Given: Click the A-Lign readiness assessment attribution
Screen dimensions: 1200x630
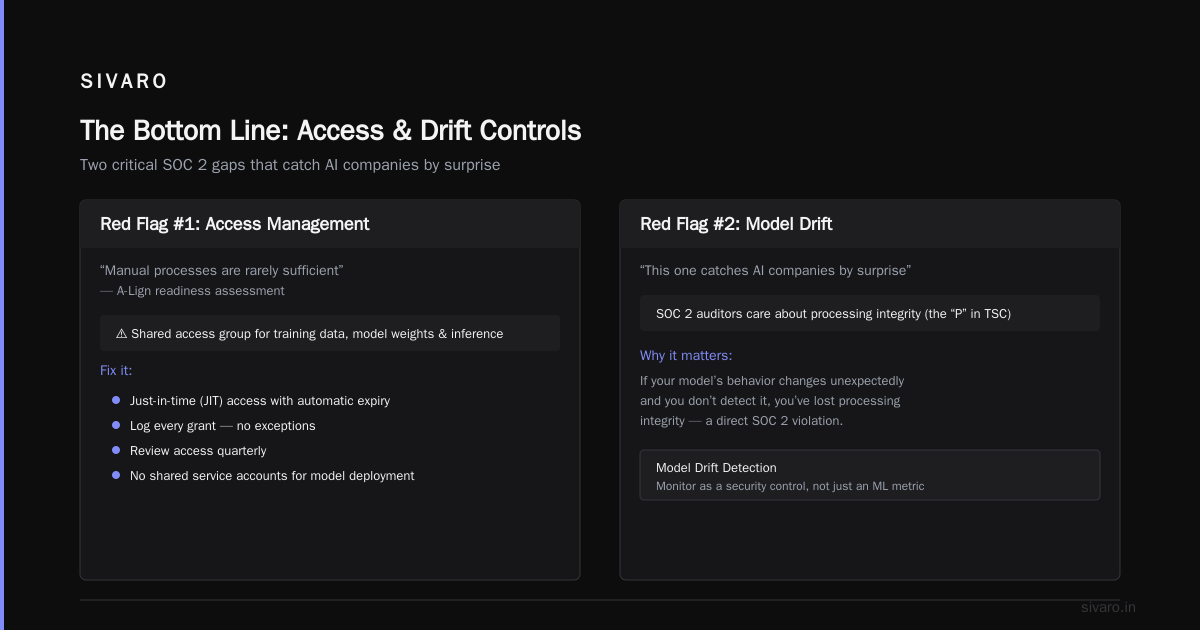Looking at the screenshot, I should pos(192,291).
